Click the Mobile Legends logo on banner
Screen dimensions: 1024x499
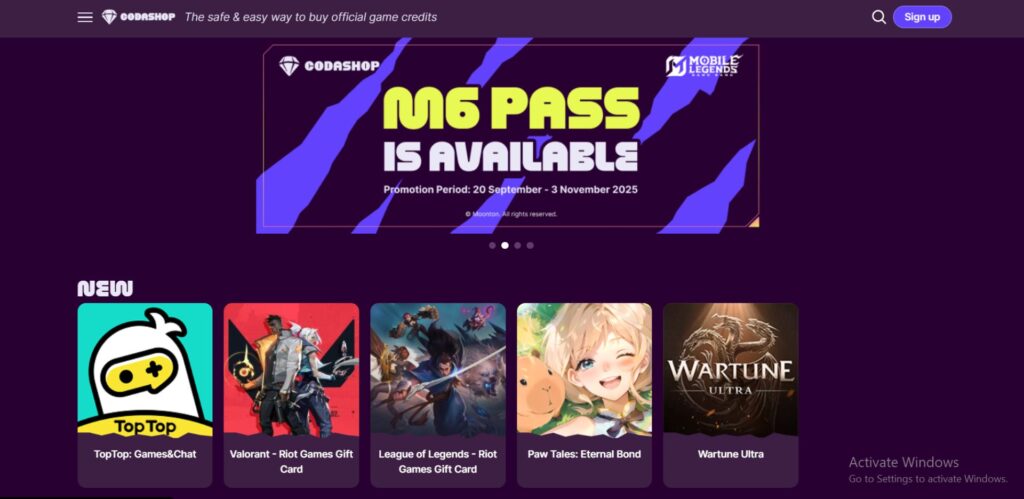[704, 65]
